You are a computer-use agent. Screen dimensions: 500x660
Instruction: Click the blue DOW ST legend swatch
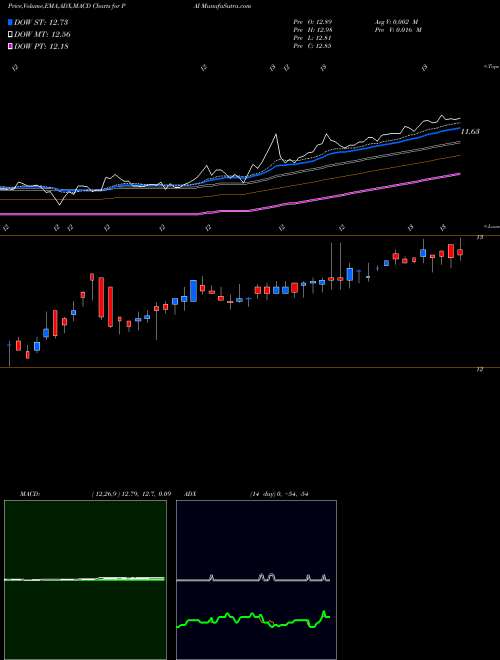tap(11, 22)
